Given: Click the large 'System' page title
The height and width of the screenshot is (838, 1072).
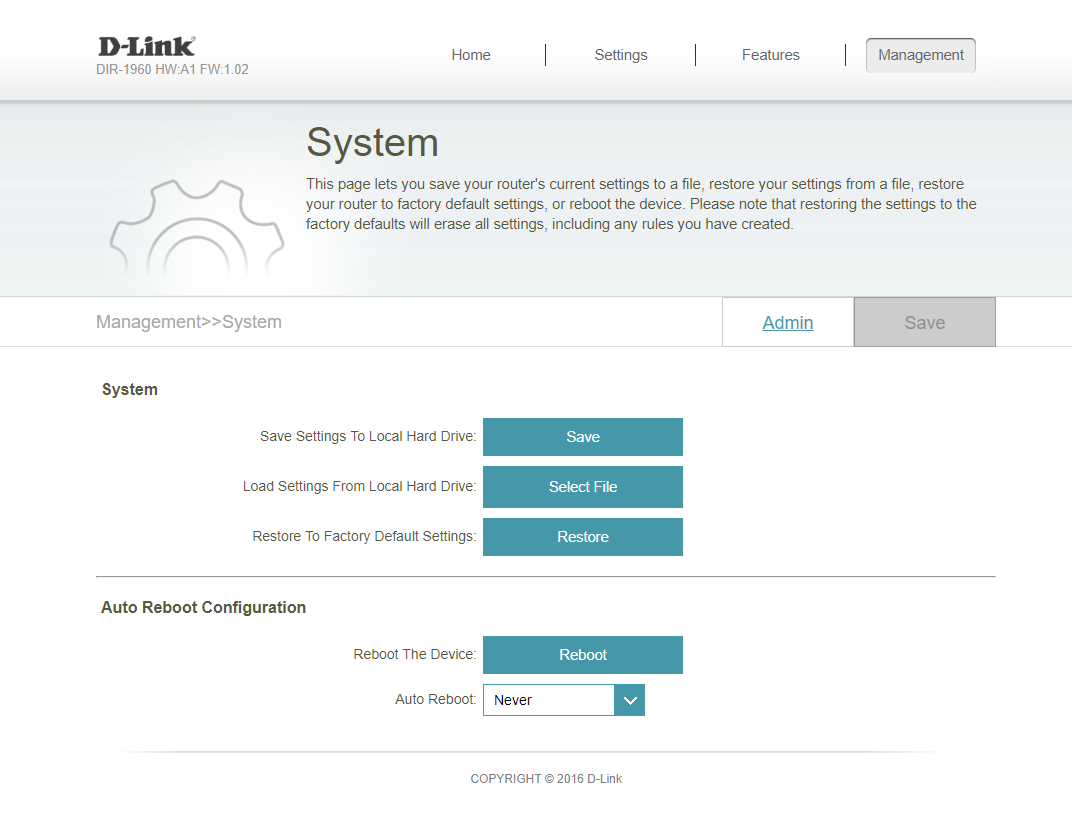Looking at the screenshot, I should coord(372,142).
